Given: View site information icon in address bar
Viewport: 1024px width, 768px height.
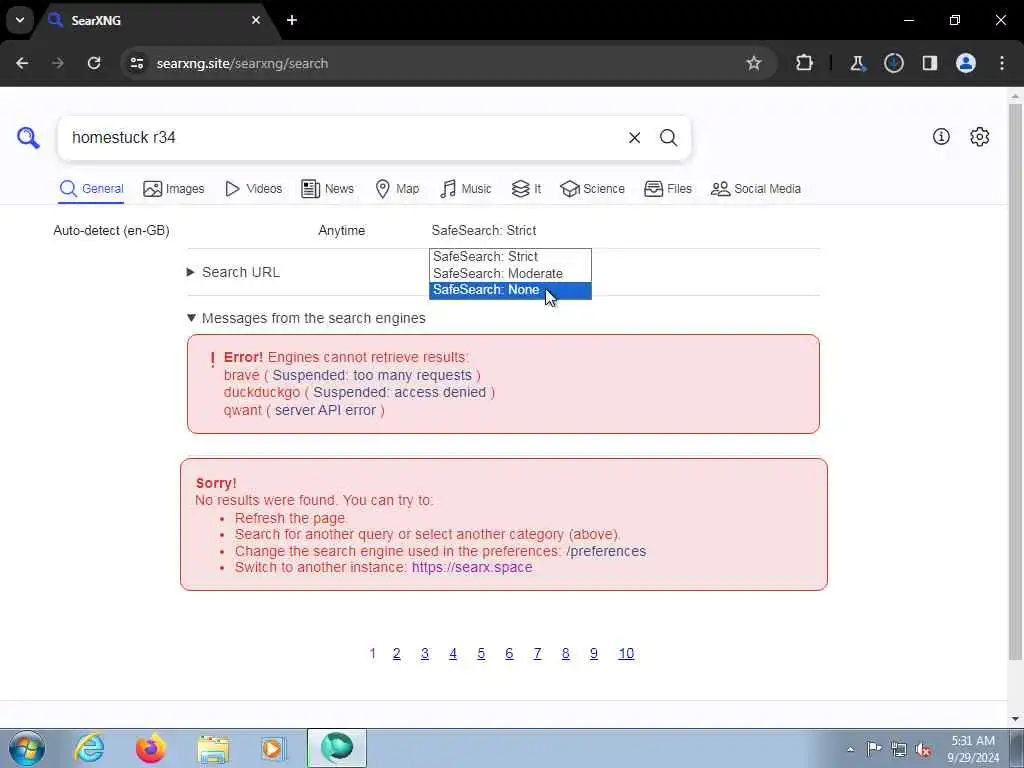Looking at the screenshot, I should coord(137,63).
